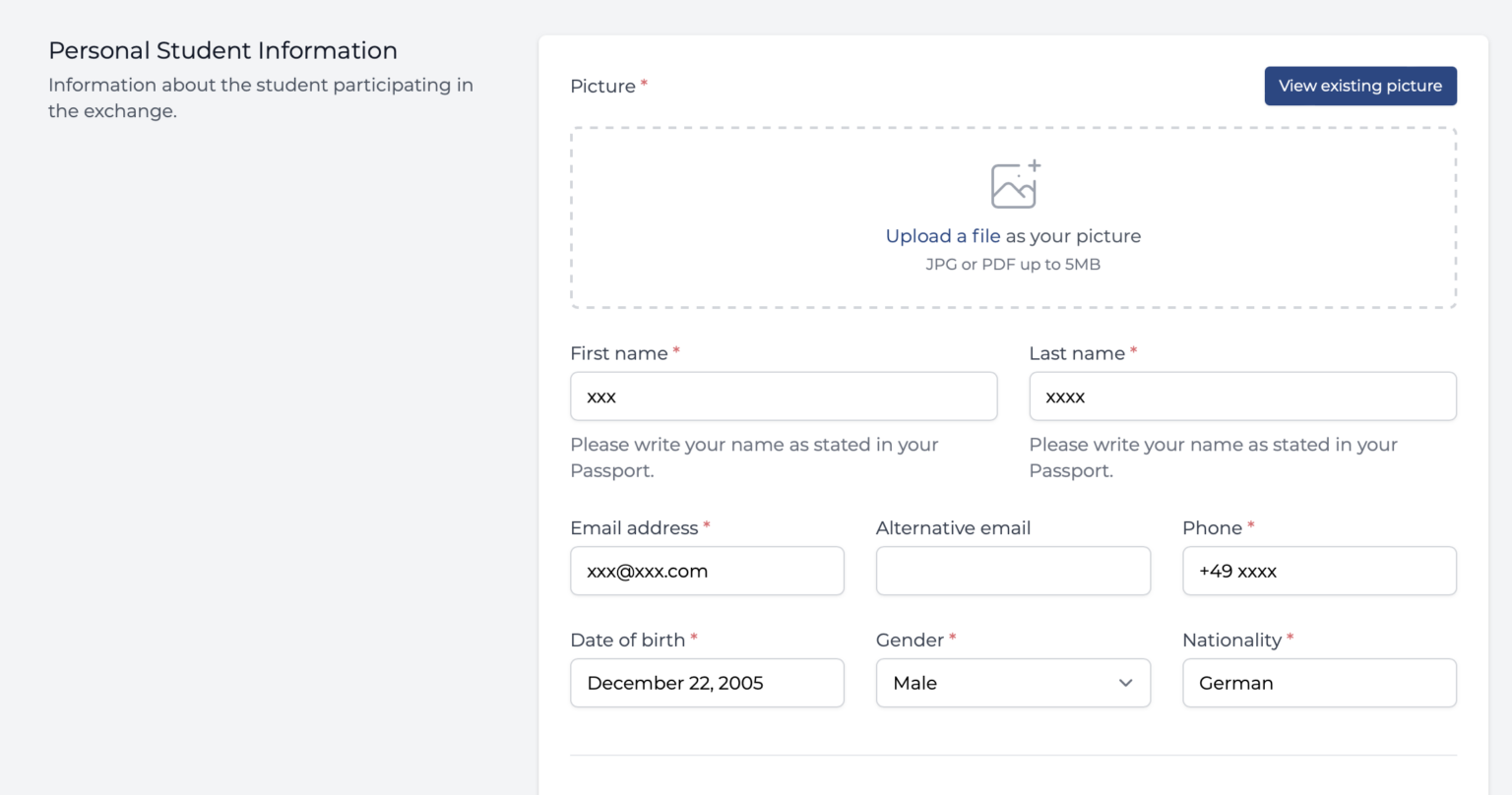Open the Upload a file link
Viewport: 1512px width, 795px height.
(942, 236)
